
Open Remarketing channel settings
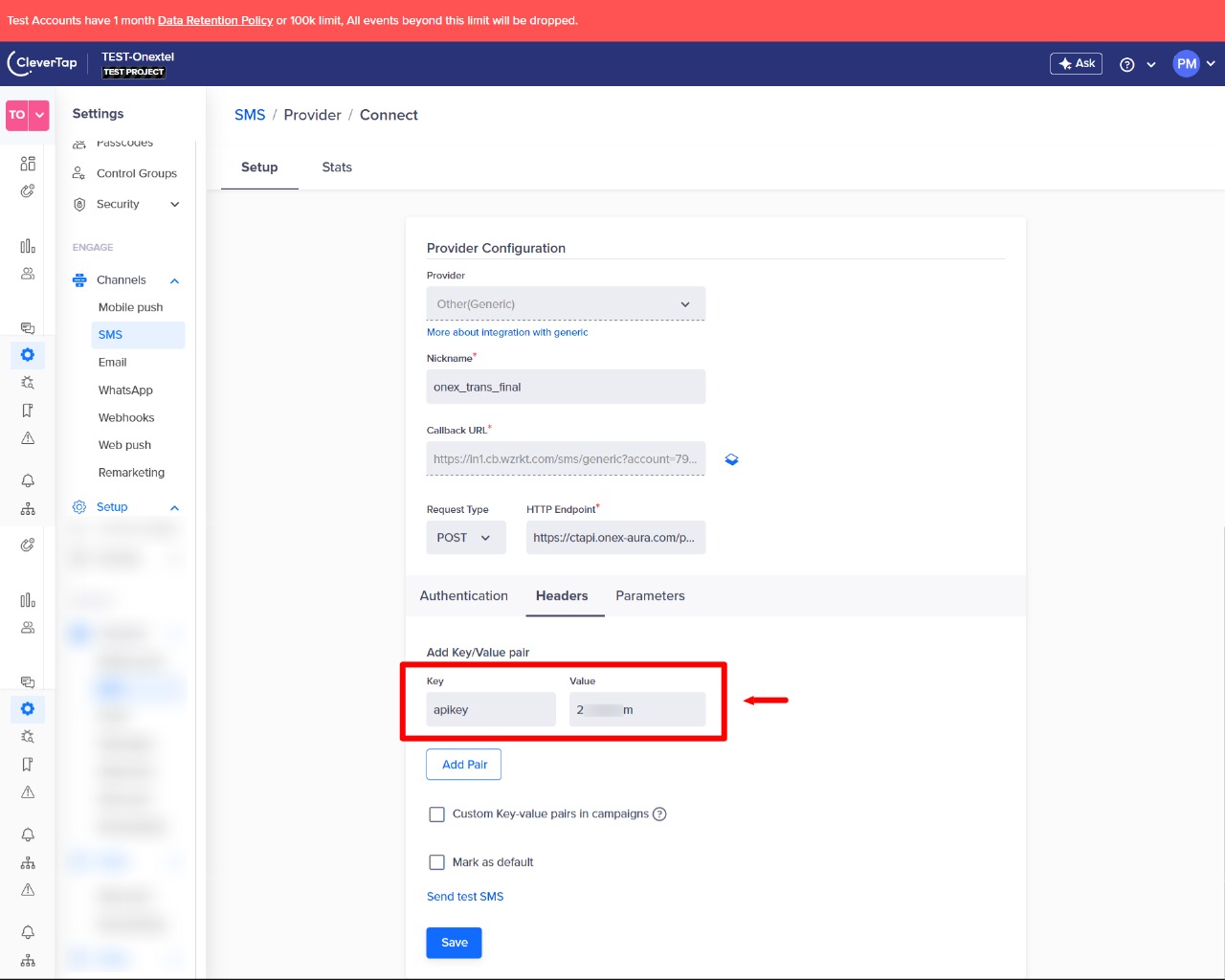click(x=132, y=473)
